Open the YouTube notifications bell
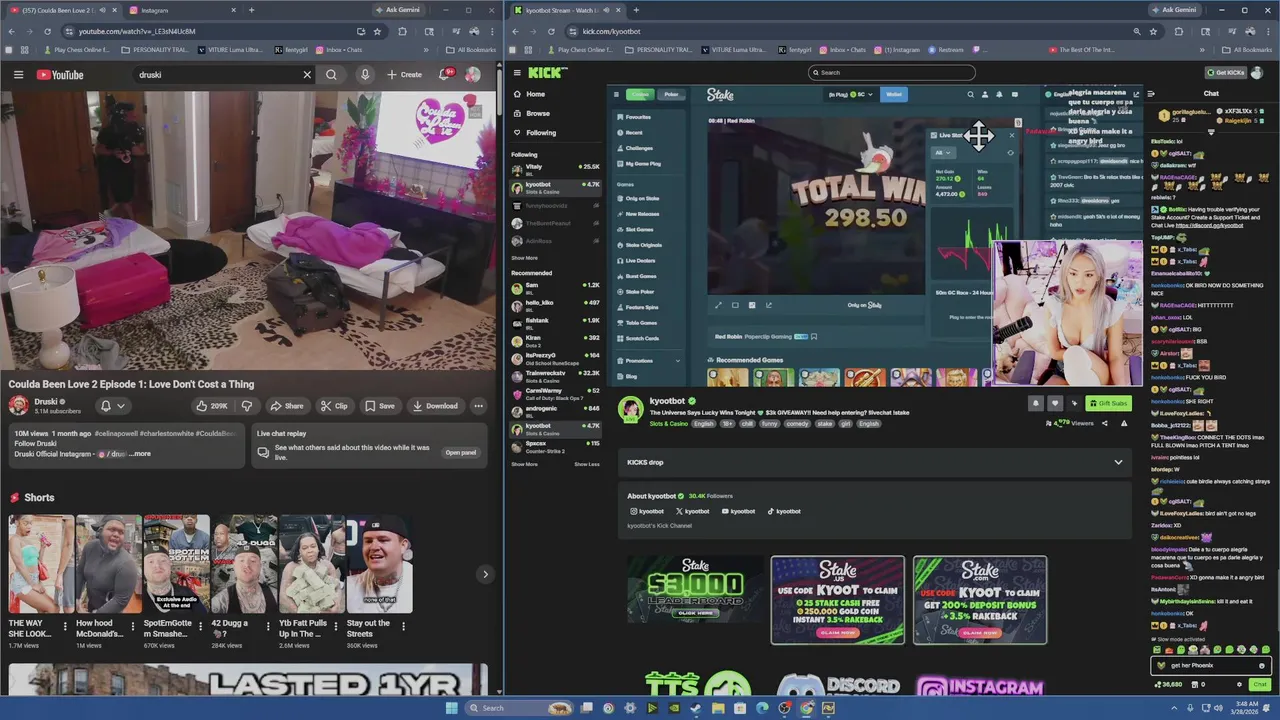 [x=445, y=75]
